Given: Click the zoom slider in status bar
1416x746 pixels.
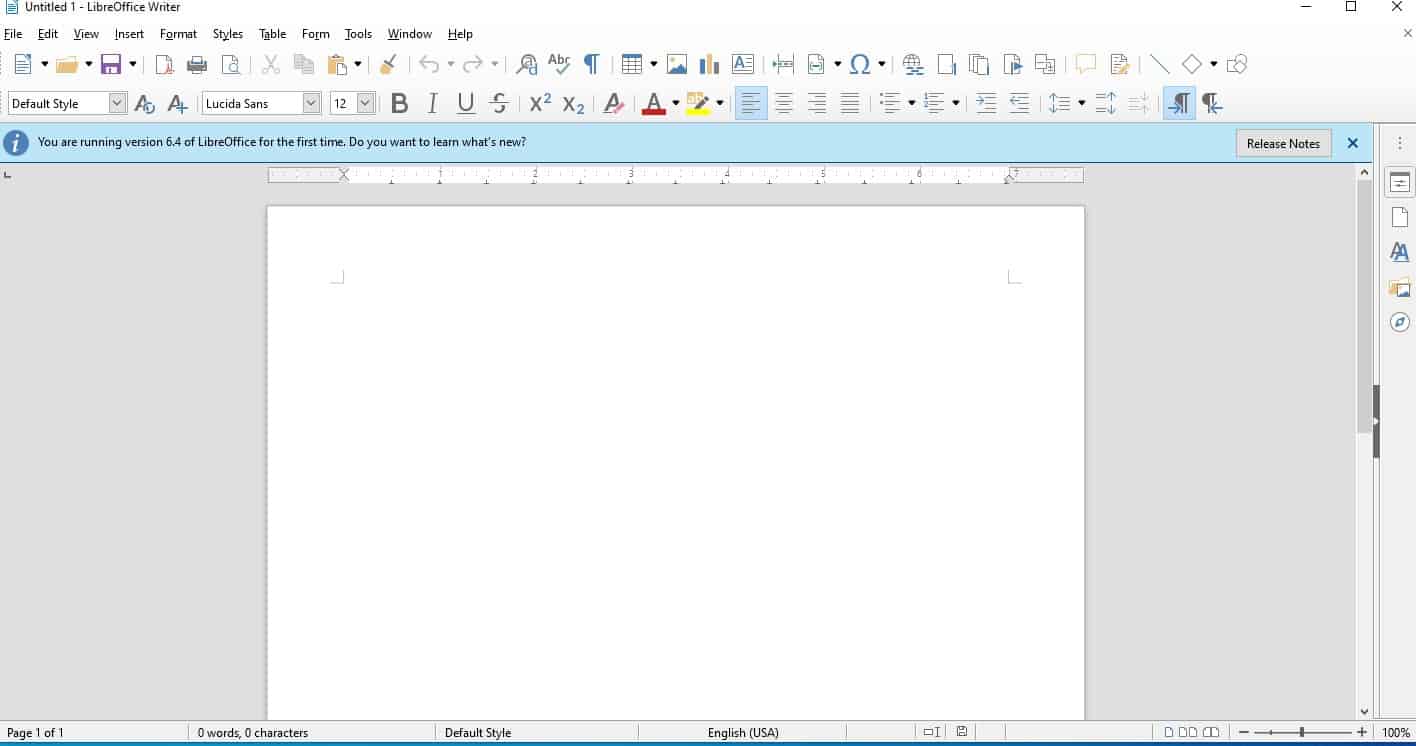Looking at the screenshot, I should point(1301,733).
